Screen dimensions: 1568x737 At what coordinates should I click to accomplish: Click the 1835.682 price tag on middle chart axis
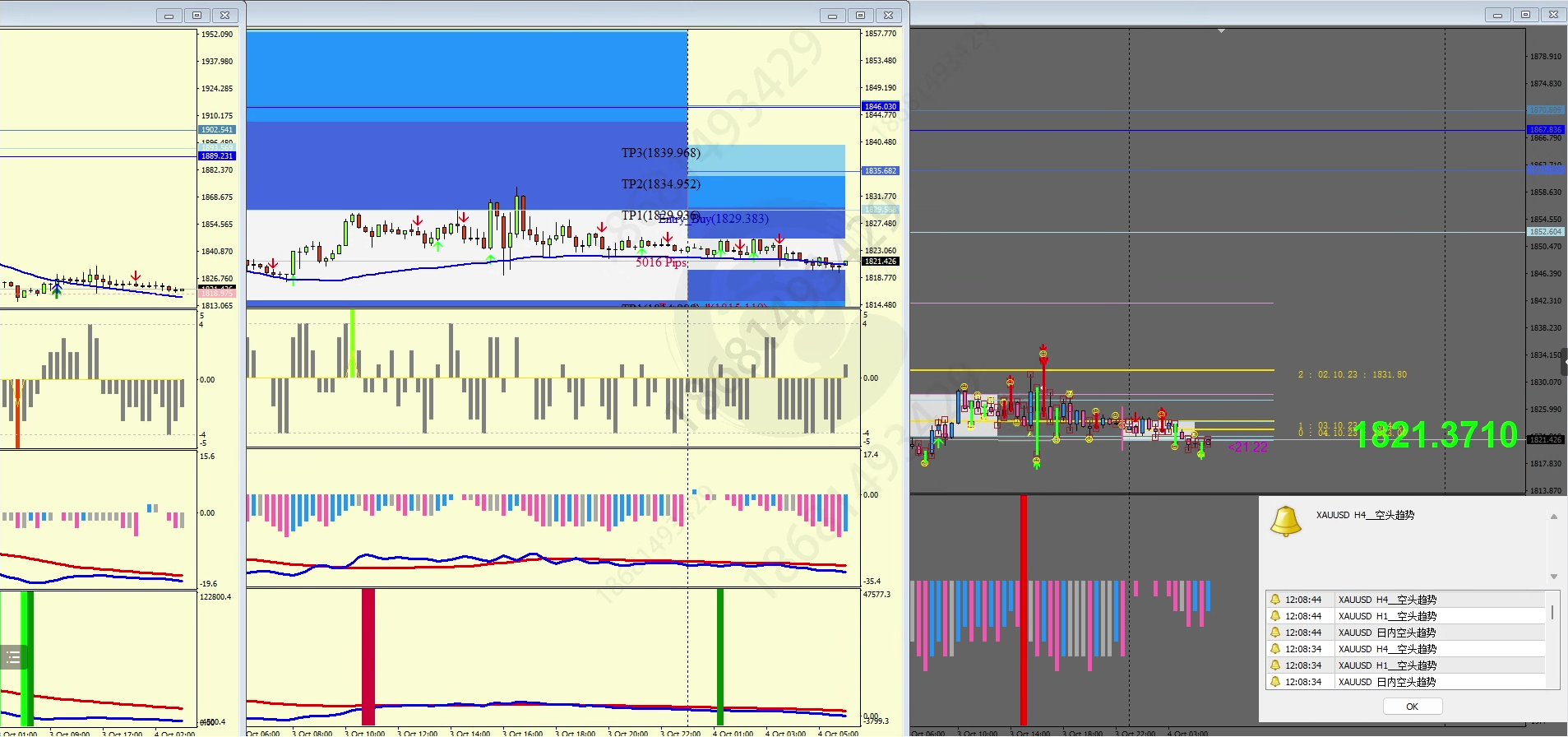point(881,171)
